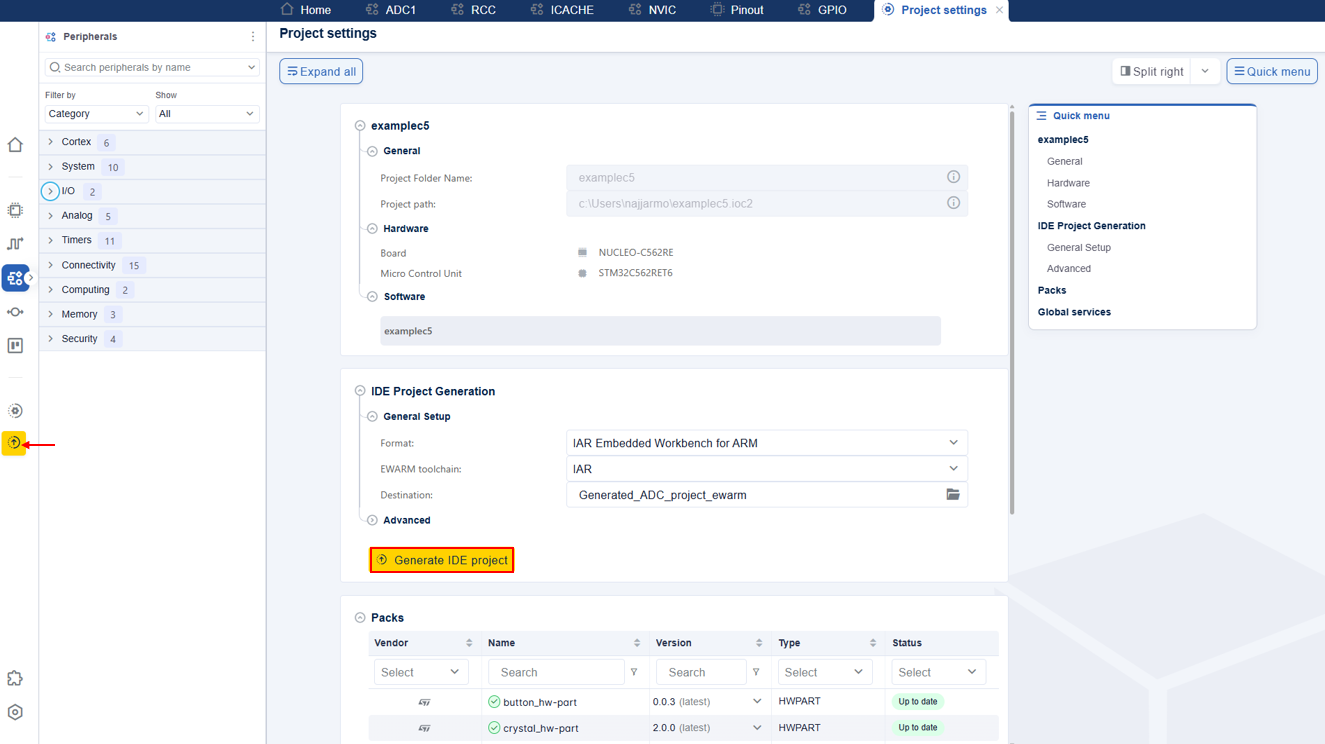Click the puzzle-piece icon in left sidebar

click(15, 679)
